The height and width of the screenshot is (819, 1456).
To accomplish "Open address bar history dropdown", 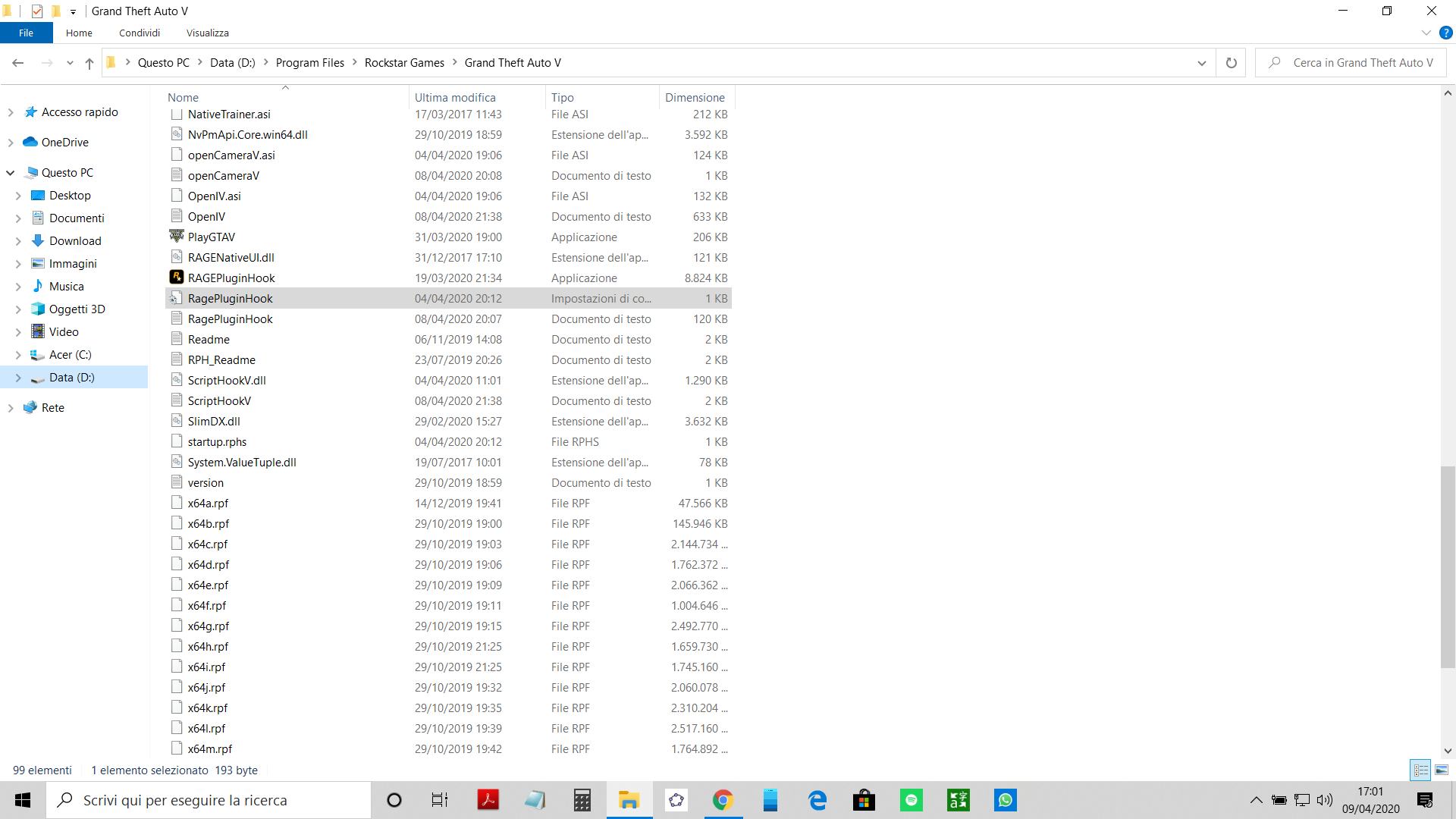I will tap(1201, 63).
